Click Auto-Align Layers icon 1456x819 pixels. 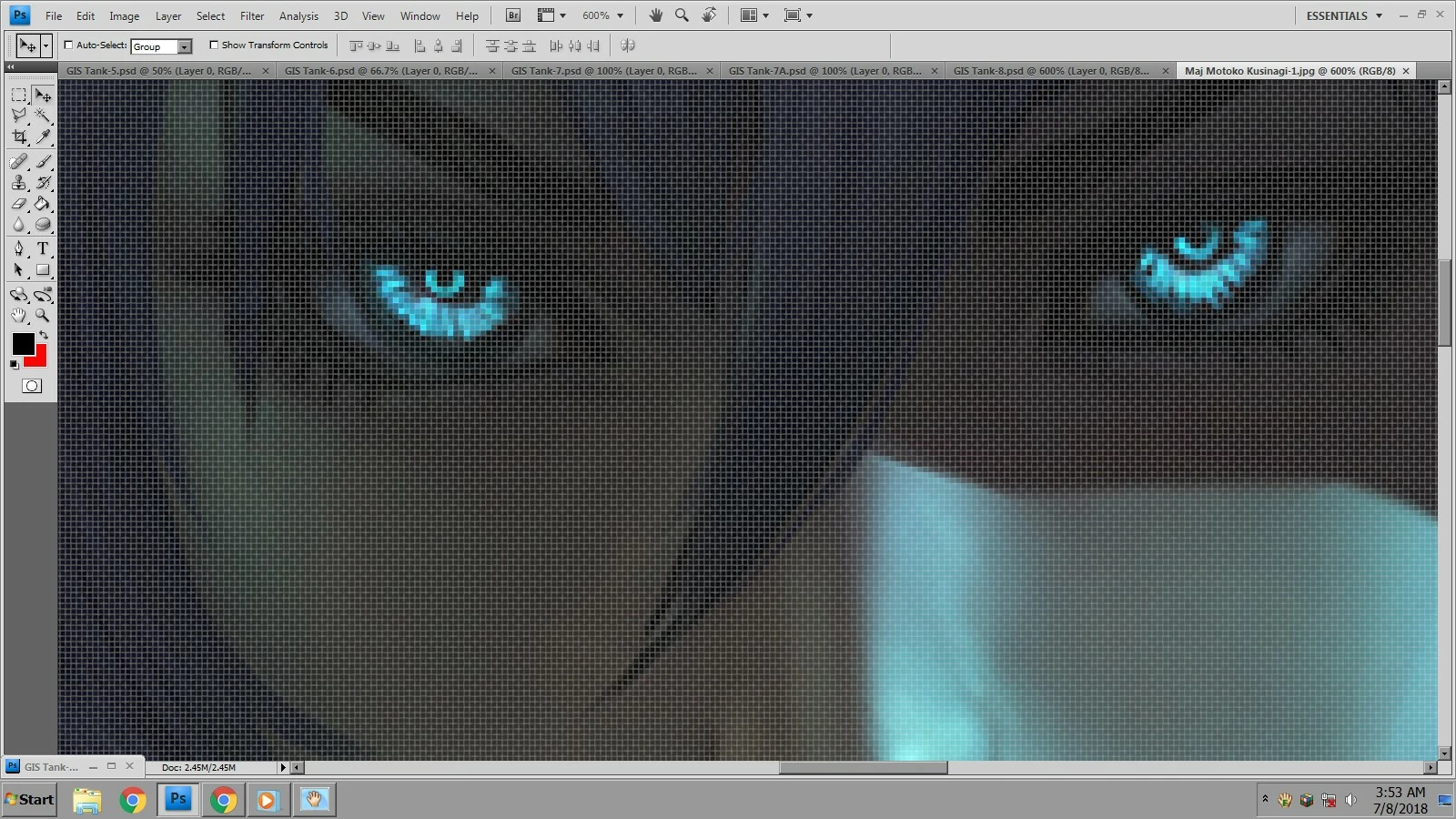tap(628, 45)
